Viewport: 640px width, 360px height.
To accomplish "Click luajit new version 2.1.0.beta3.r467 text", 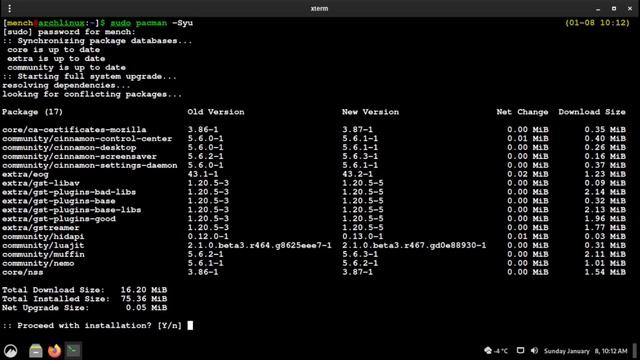I will click(x=414, y=246).
